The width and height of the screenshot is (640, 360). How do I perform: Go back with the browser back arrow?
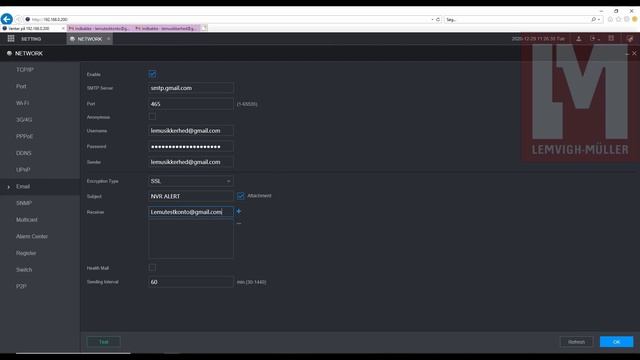coord(7,19)
